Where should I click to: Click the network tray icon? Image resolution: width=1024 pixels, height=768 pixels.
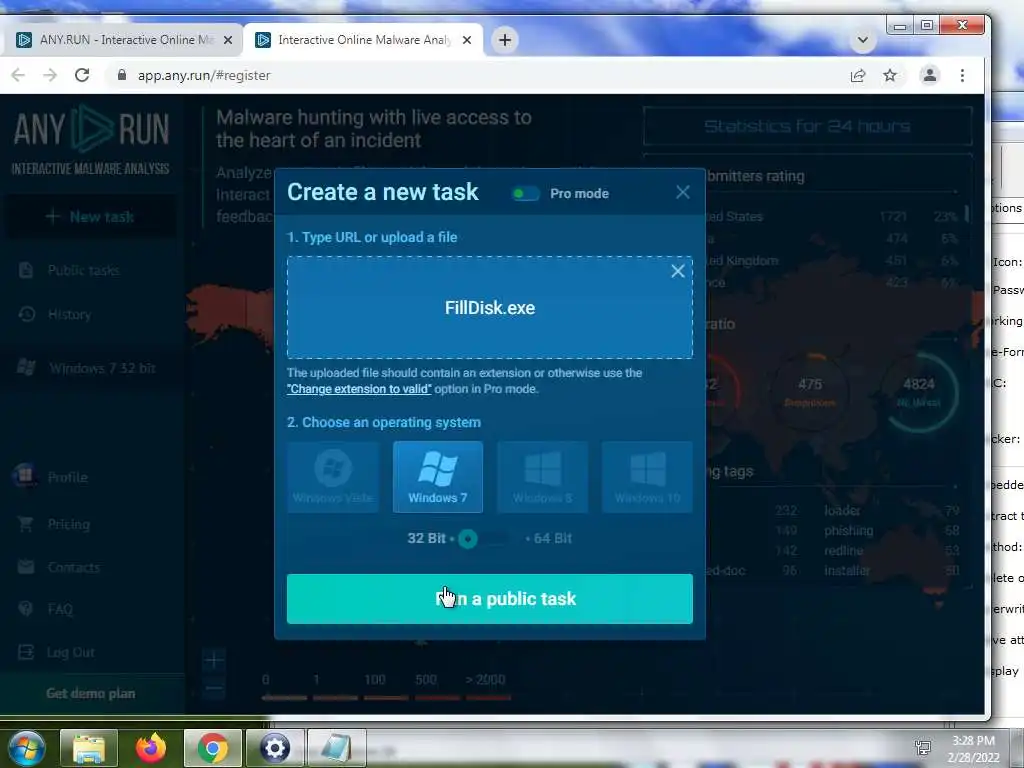922,748
